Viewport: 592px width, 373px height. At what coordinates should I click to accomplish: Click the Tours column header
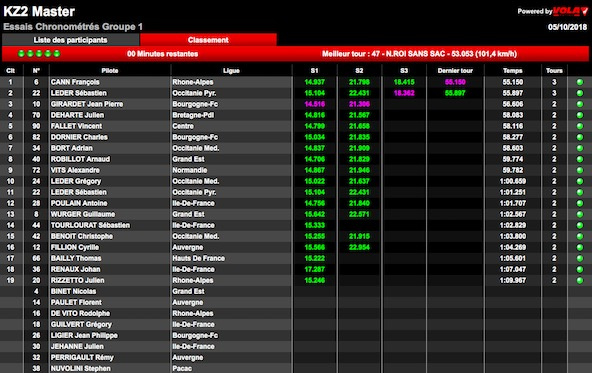(554, 71)
